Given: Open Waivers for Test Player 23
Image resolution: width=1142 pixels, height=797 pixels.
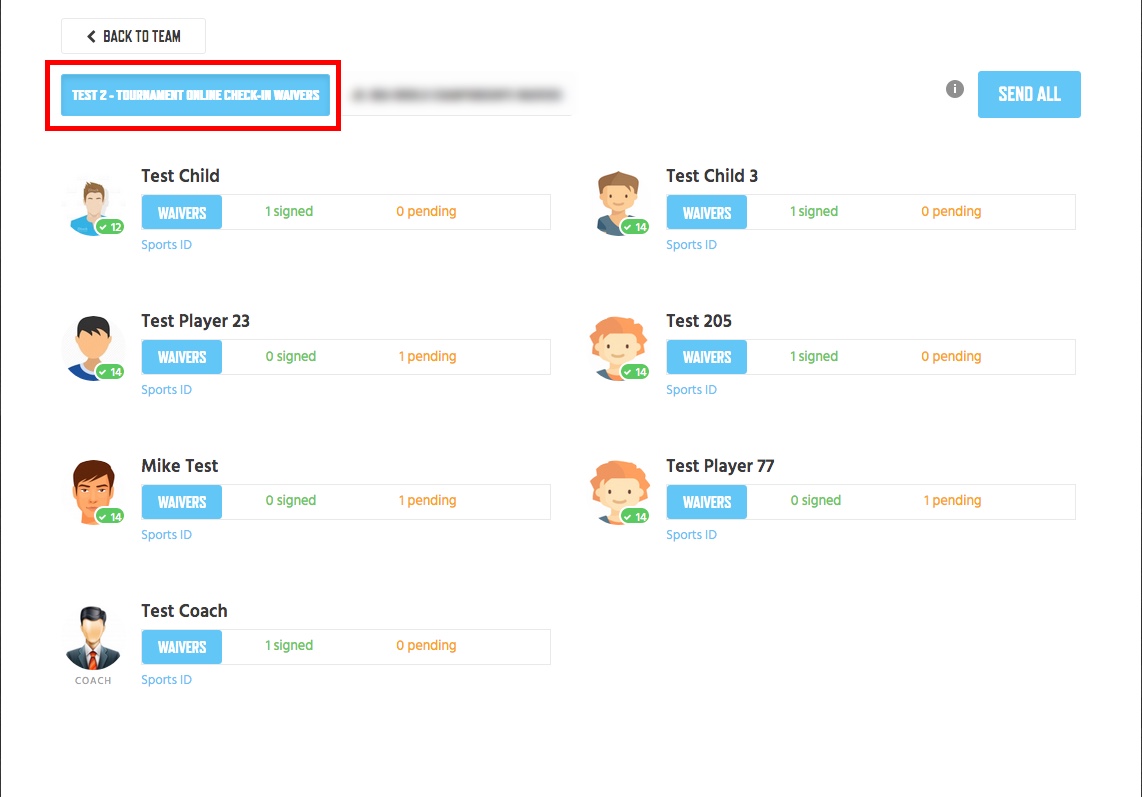Looking at the screenshot, I should 181,357.
